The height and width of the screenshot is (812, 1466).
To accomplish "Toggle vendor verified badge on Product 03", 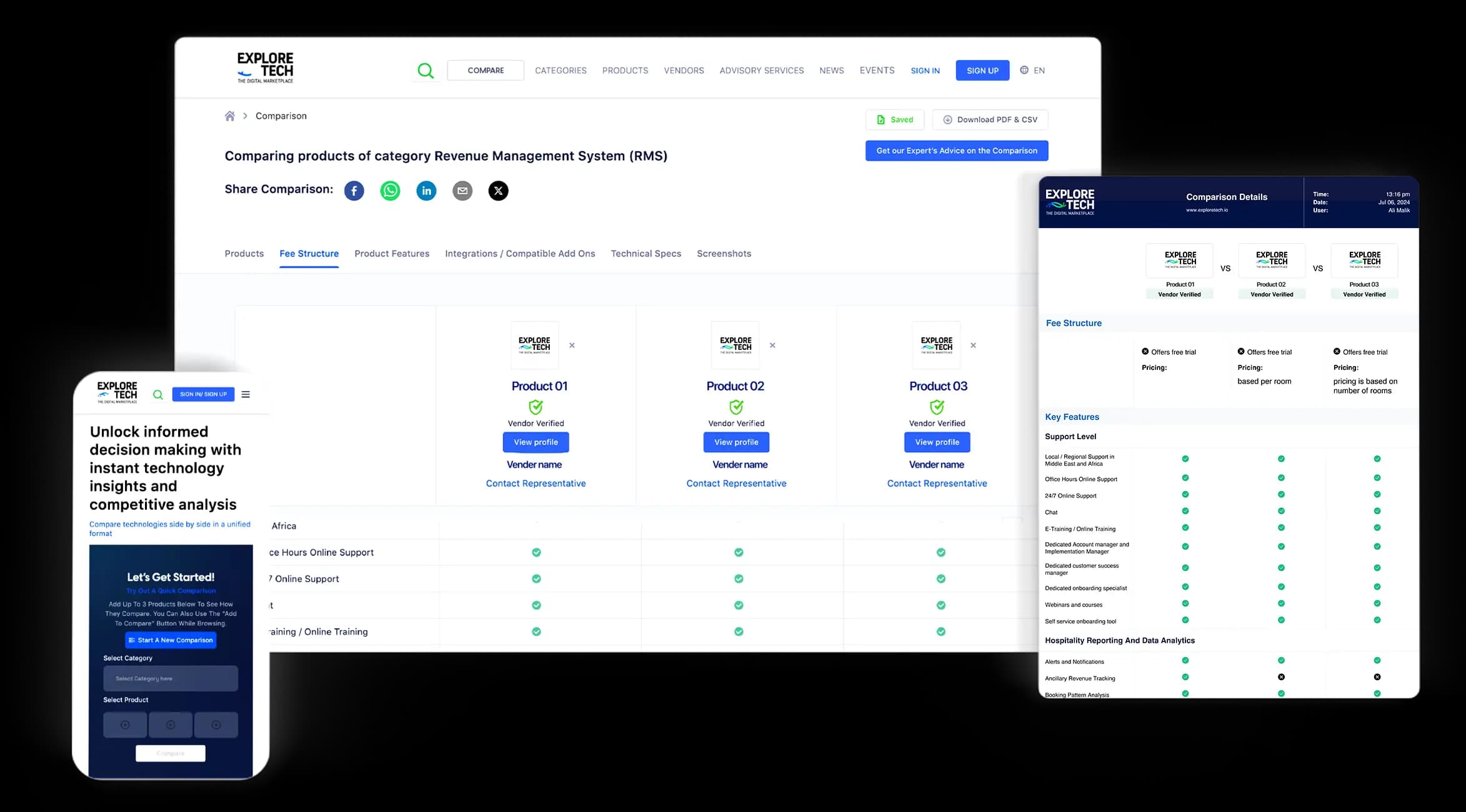I will tap(937, 407).
